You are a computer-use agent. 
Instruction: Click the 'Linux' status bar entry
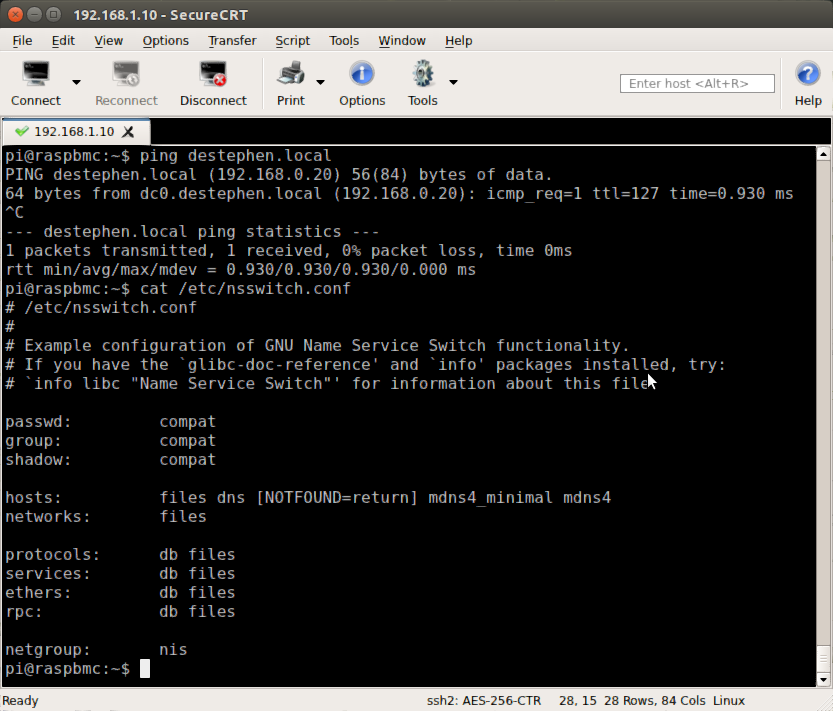pyautogui.click(x=729, y=700)
